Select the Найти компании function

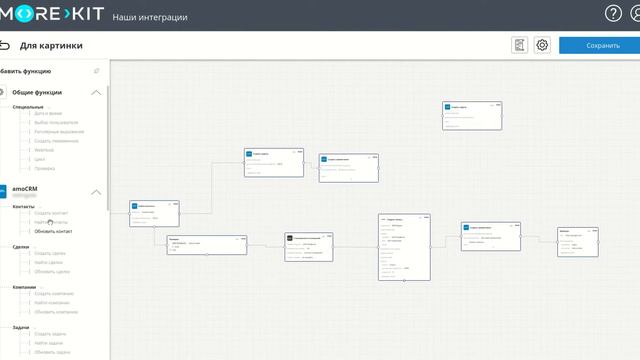52,303
